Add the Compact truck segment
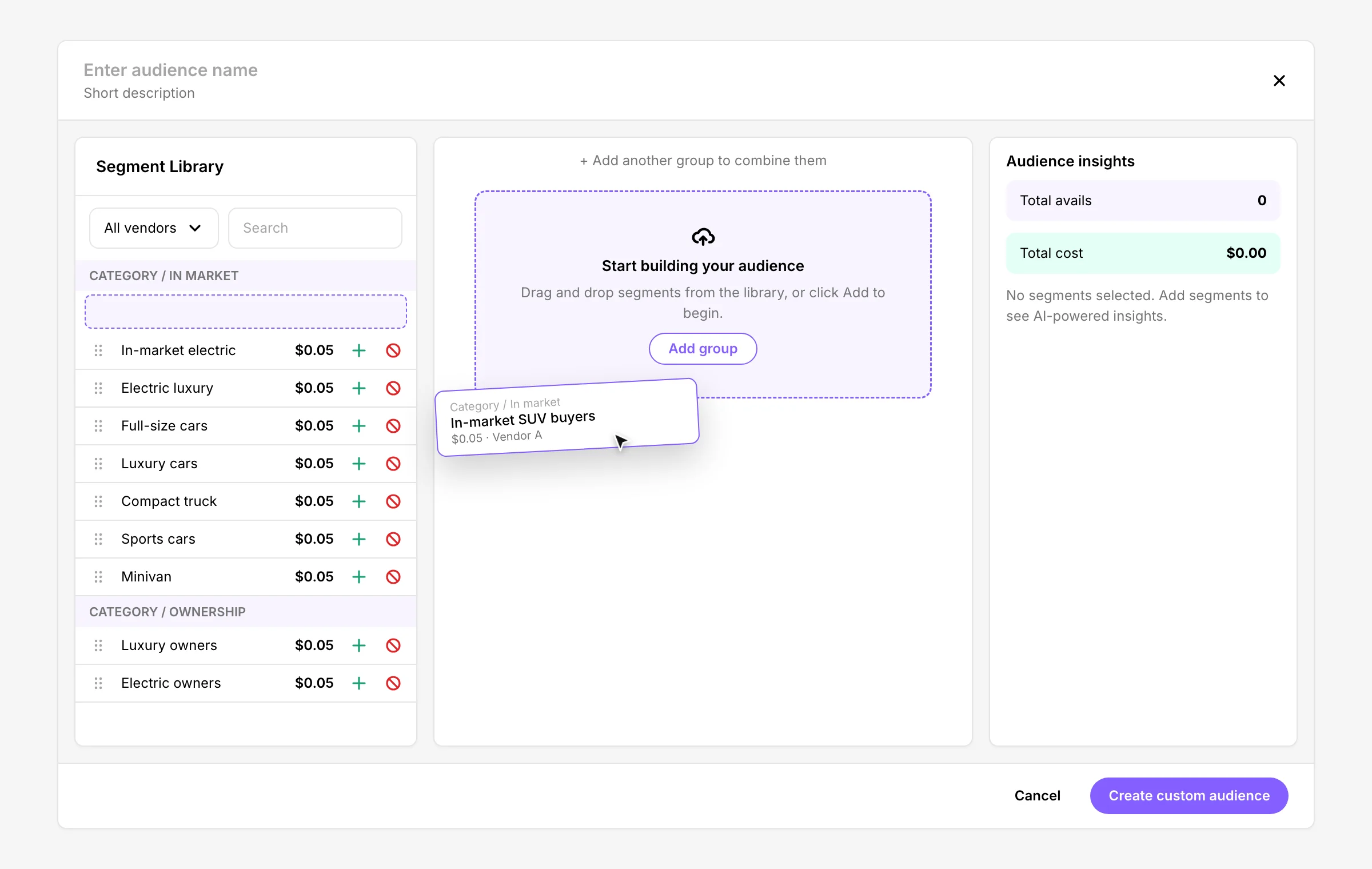This screenshot has width=1372, height=869. [359, 501]
